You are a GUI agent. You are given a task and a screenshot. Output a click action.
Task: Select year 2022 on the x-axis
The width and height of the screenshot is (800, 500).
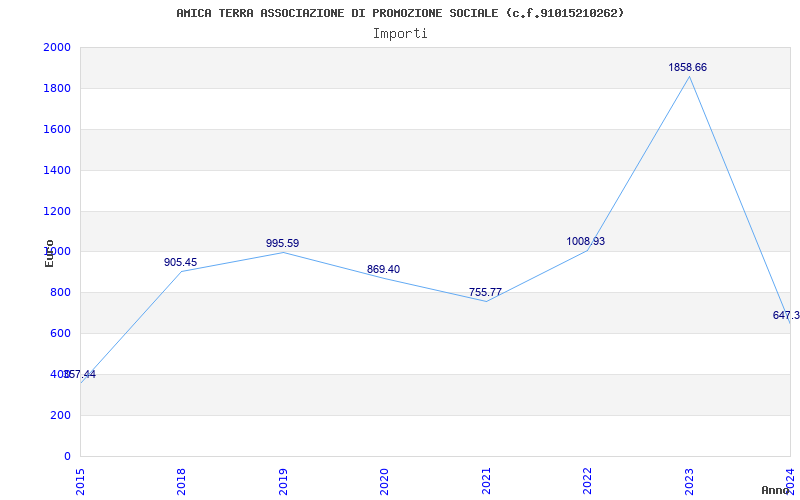click(x=587, y=480)
